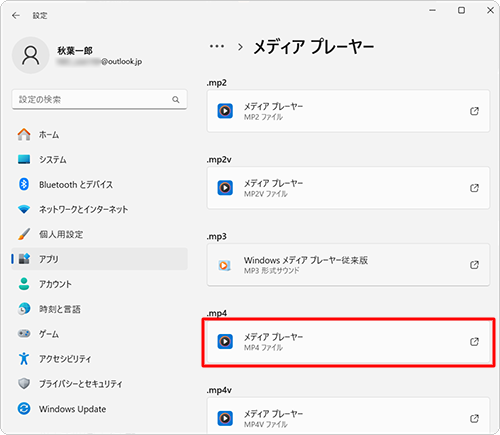Click the magnifier icon in the search box

click(176, 99)
